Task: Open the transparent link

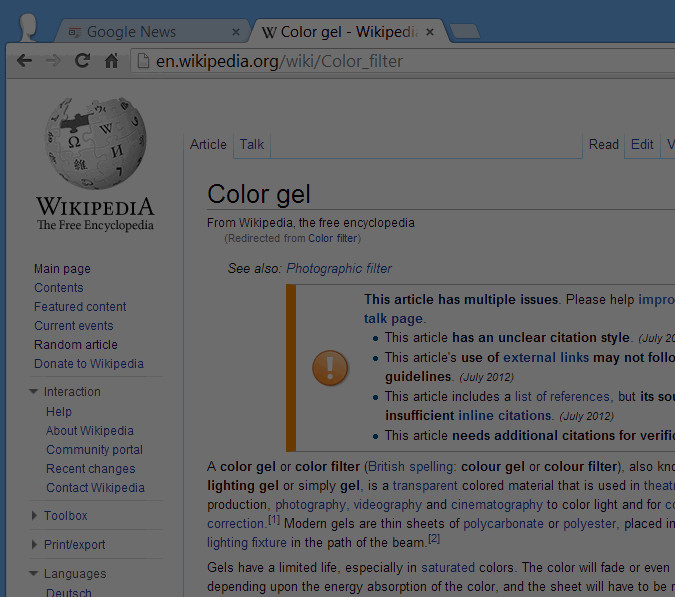Action: click(x=425, y=486)
